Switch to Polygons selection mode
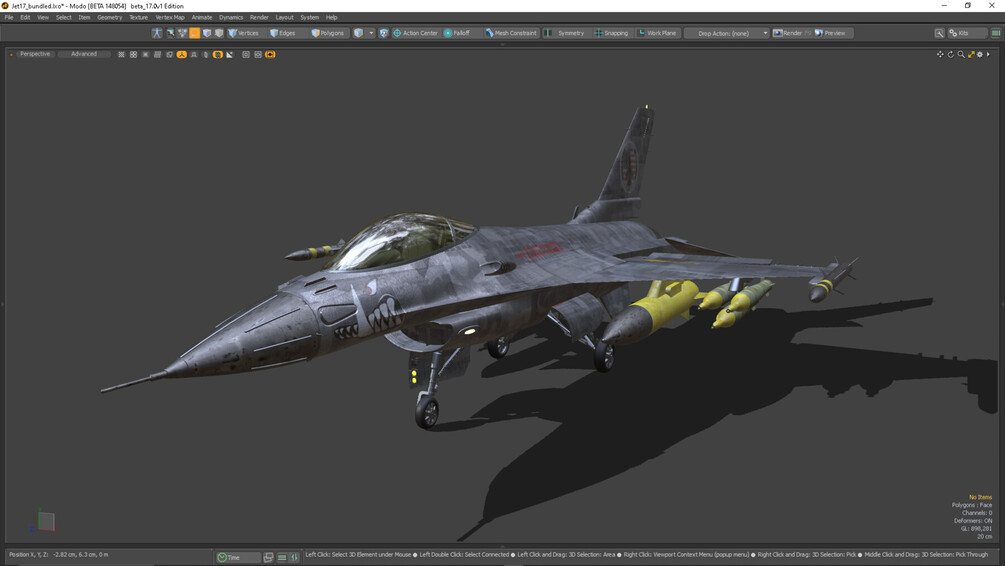The height and width of the screenshot is (566, 1005). coord(328,33)
